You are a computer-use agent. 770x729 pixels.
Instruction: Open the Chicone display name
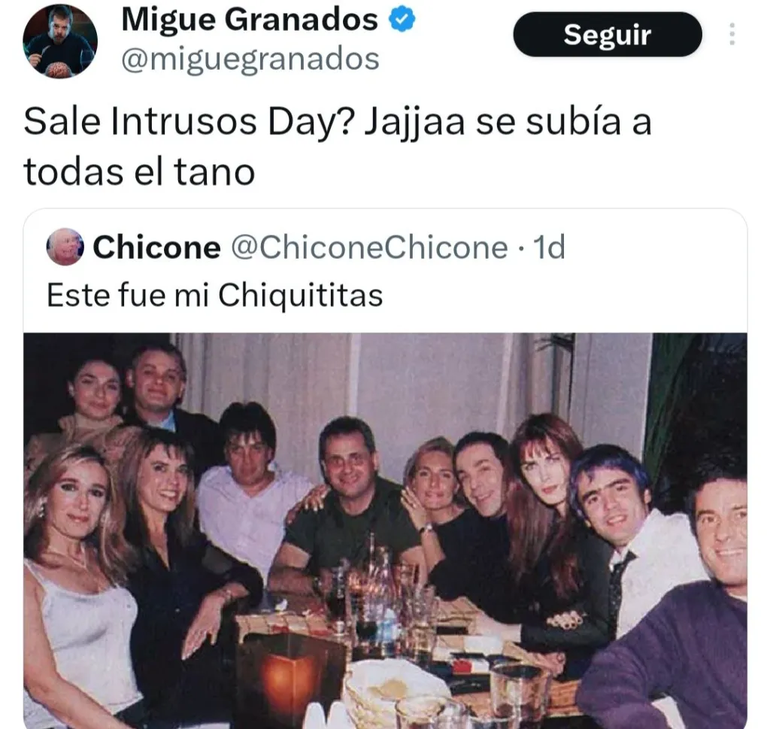point(157,247)
